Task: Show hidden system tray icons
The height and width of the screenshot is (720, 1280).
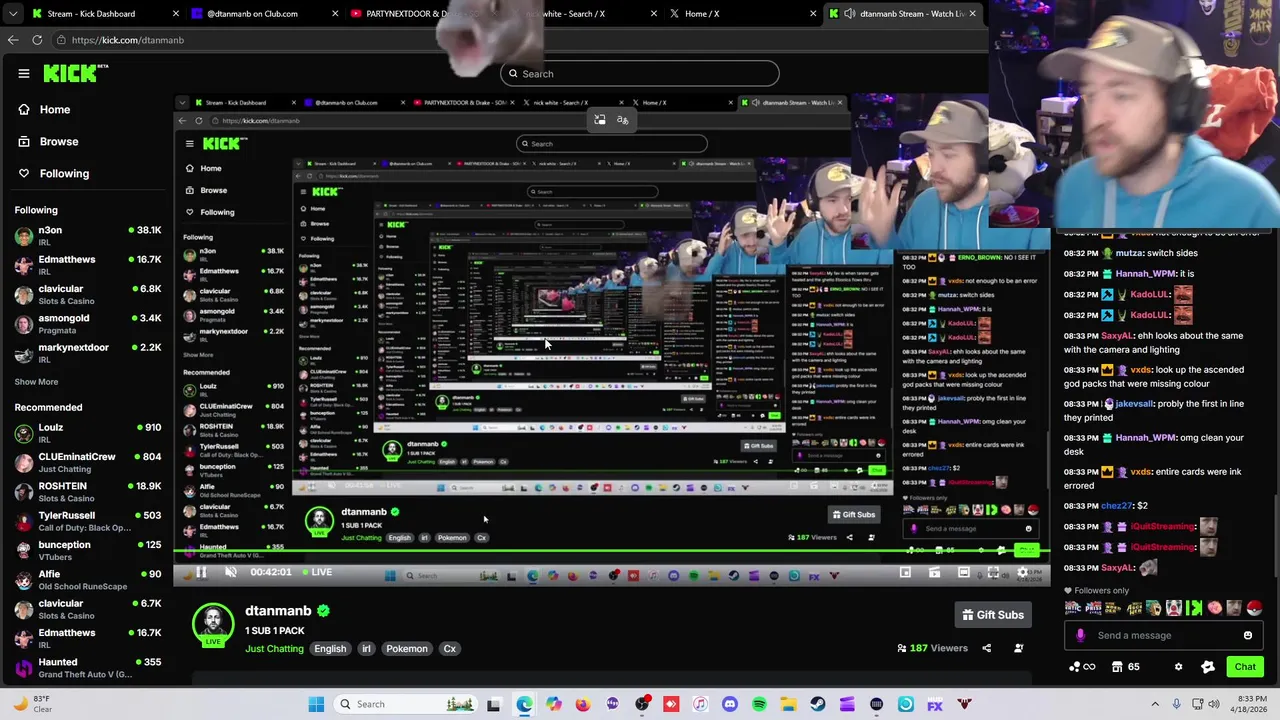Action: point(1155,704)
